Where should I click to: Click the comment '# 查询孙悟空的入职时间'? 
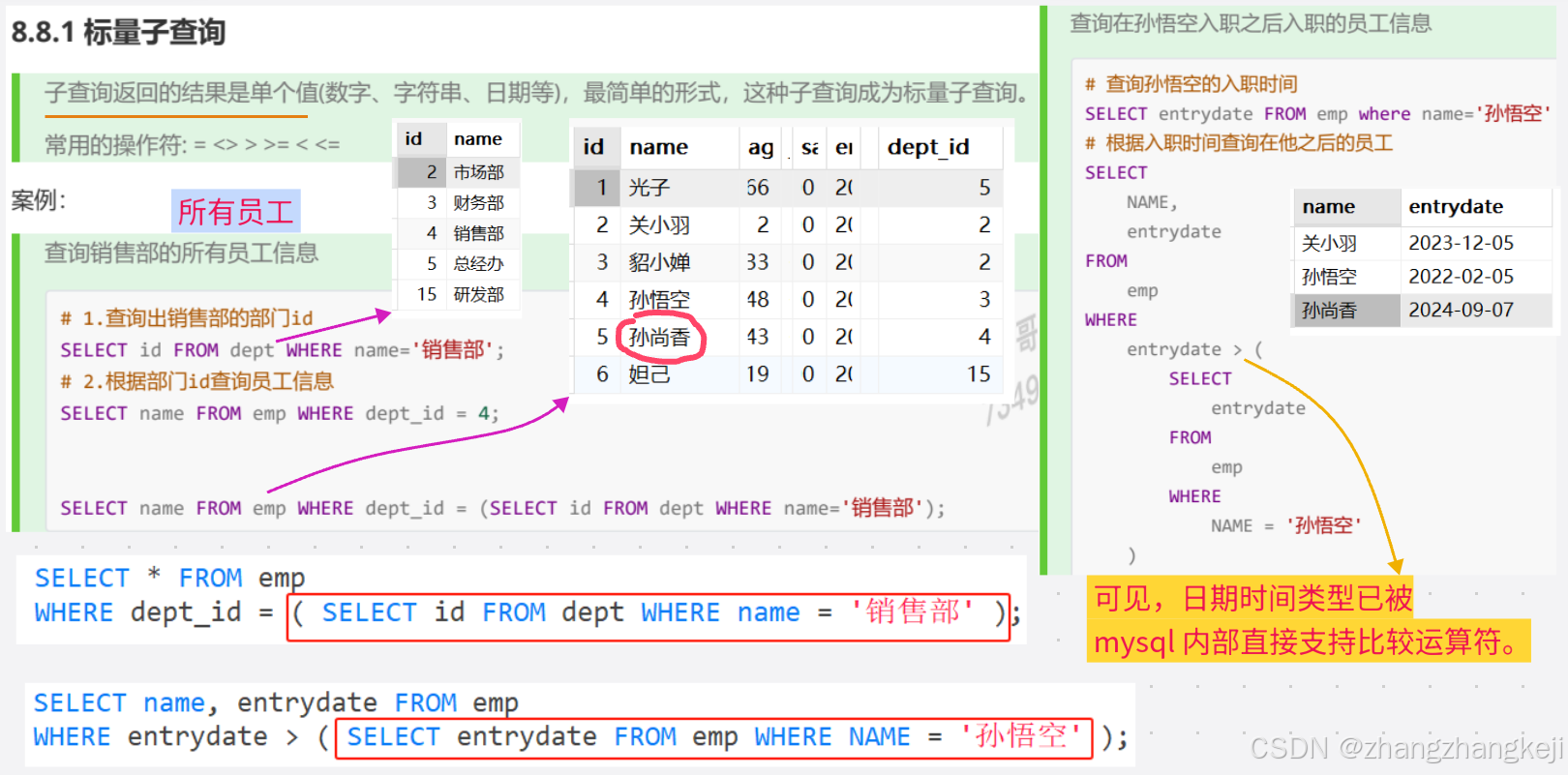coord(1191,84)
